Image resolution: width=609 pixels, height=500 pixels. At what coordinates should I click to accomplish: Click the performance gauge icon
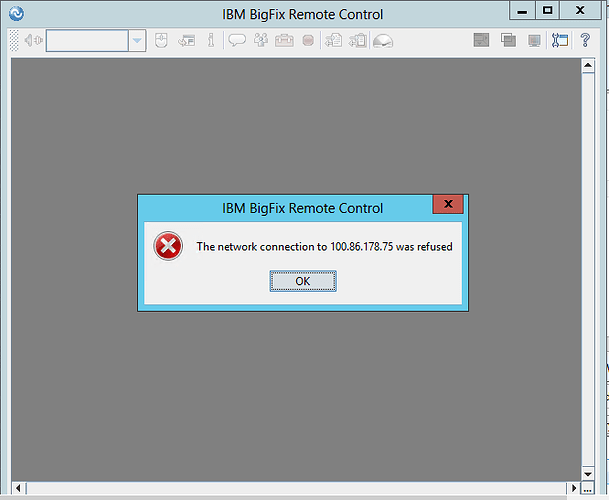tap(383, 41)
